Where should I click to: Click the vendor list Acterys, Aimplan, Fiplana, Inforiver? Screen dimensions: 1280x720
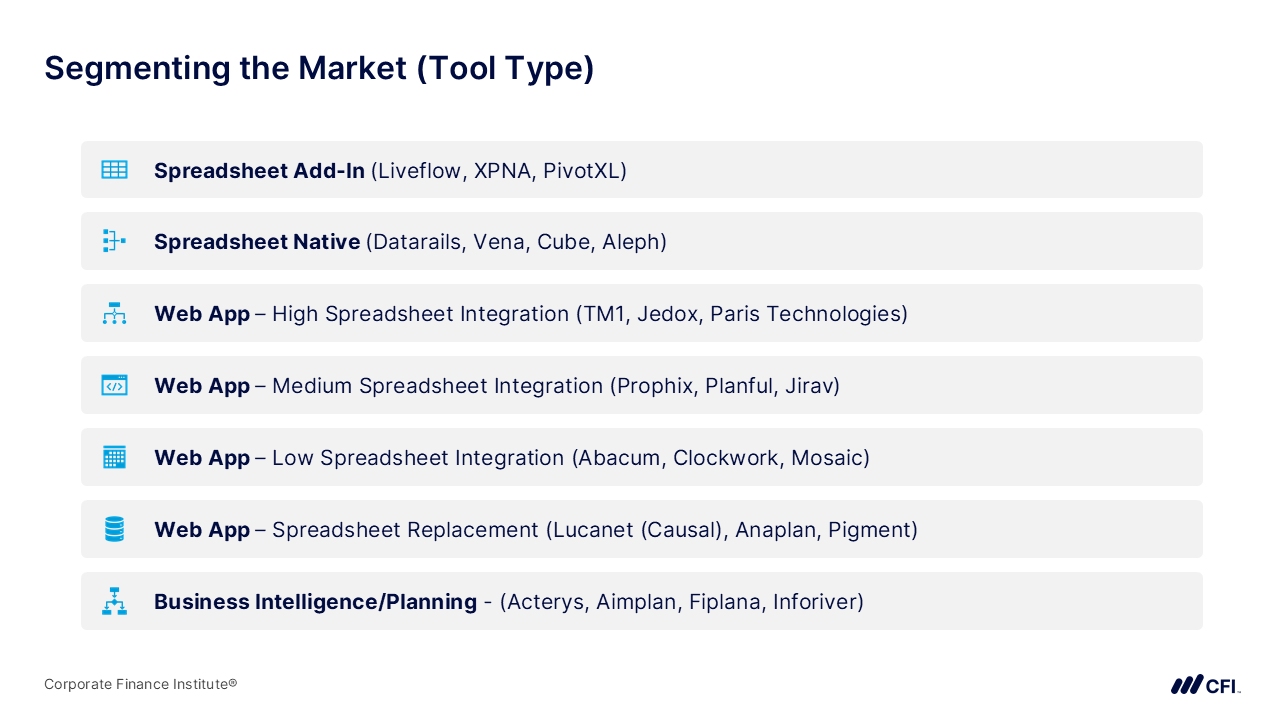click(x=682, y=602)
